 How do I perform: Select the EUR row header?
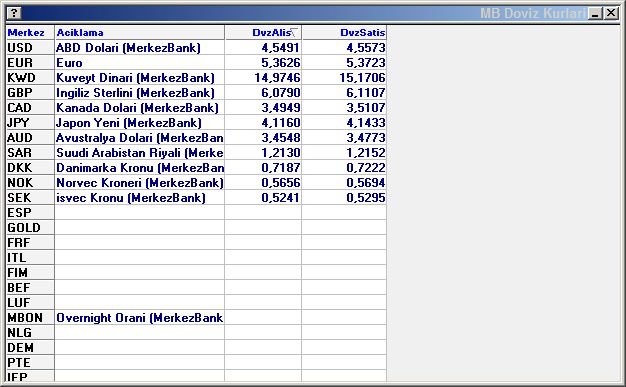(30, 63)
